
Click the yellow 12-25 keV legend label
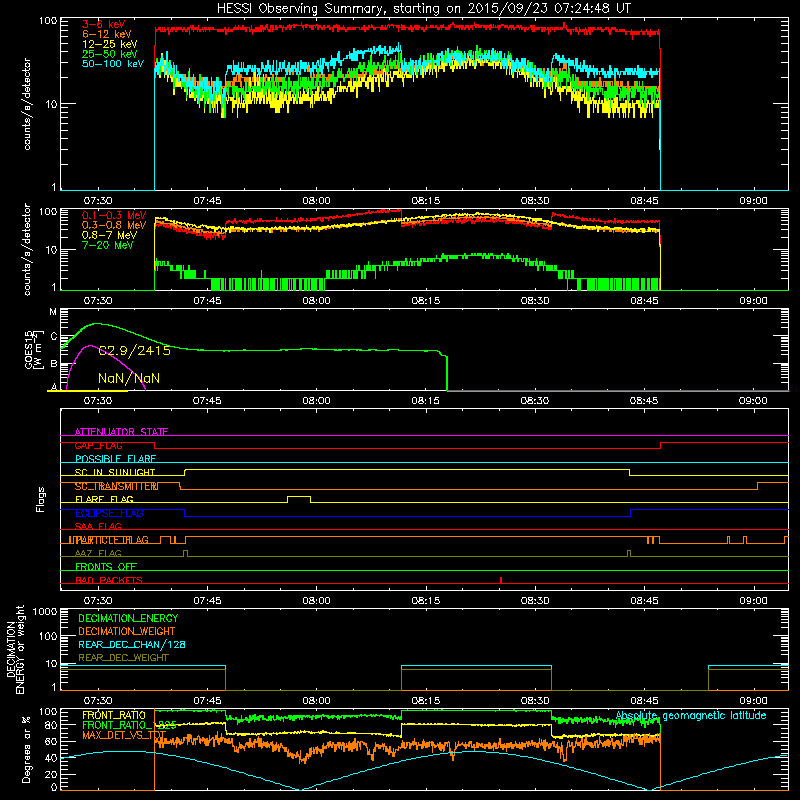tap(110, 44)
